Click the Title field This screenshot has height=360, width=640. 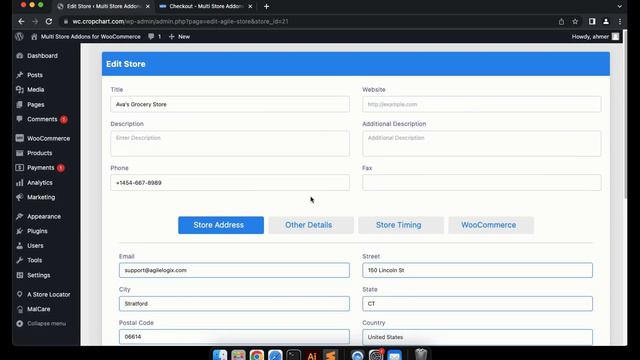pos(230,104)
